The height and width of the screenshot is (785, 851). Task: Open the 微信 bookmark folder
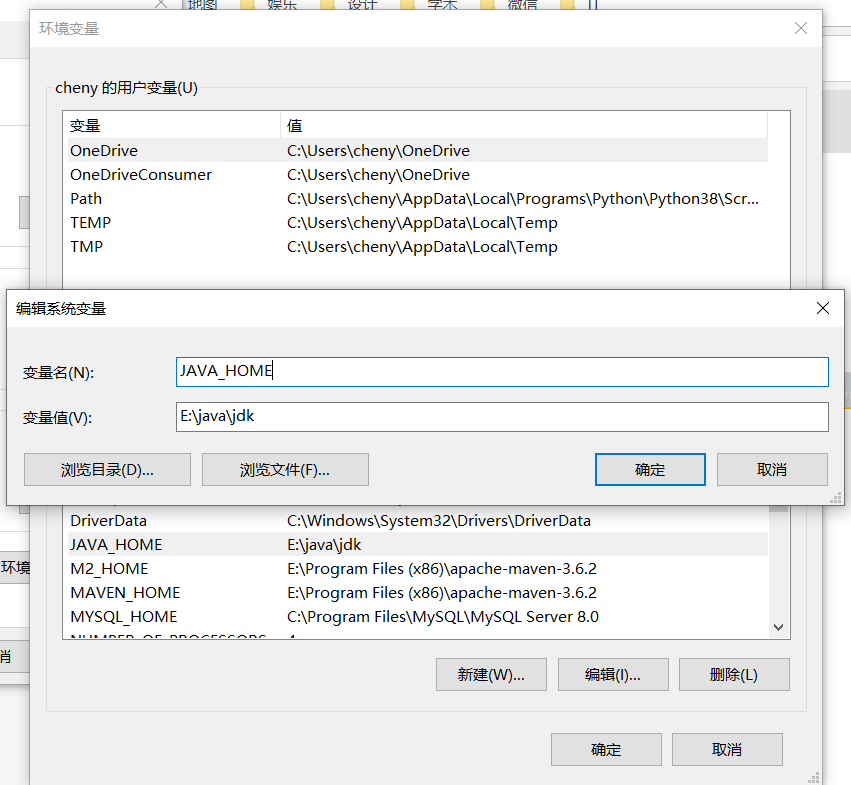pyautogui.click(x=515, y=5)
